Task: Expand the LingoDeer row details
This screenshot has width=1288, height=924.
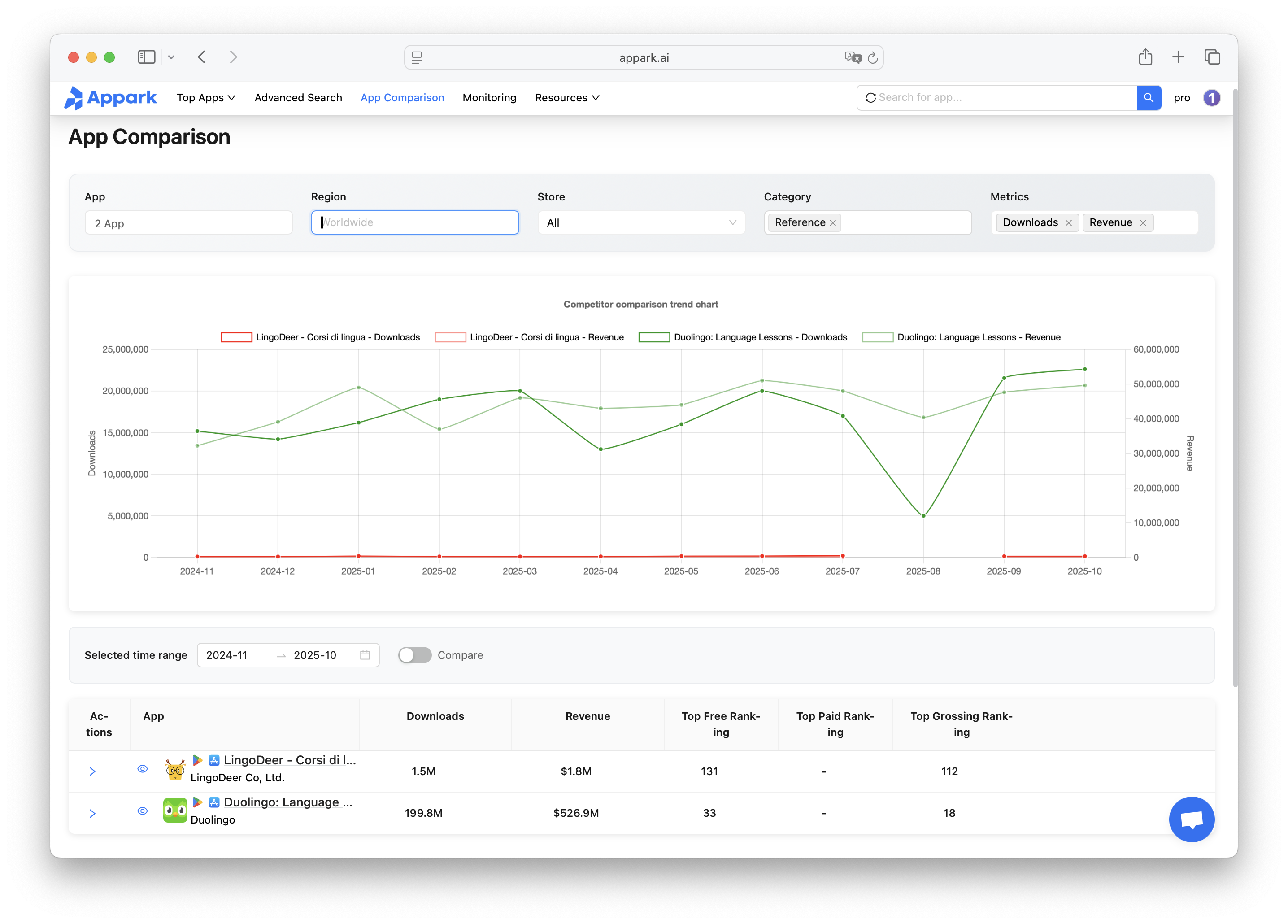Action: pos(92,771)
